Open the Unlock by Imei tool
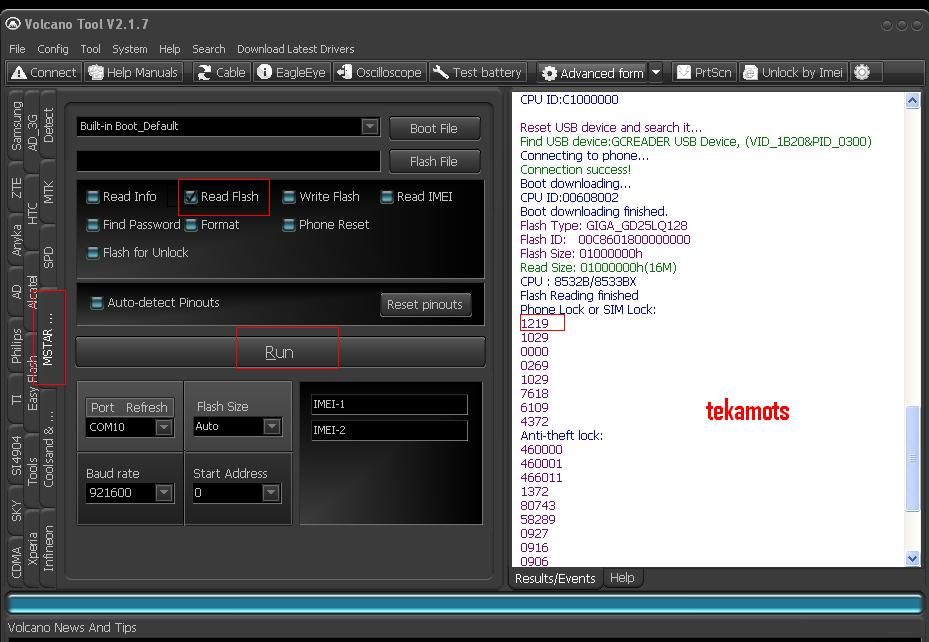This screenshot has width=929, height=642. point(793,72)
